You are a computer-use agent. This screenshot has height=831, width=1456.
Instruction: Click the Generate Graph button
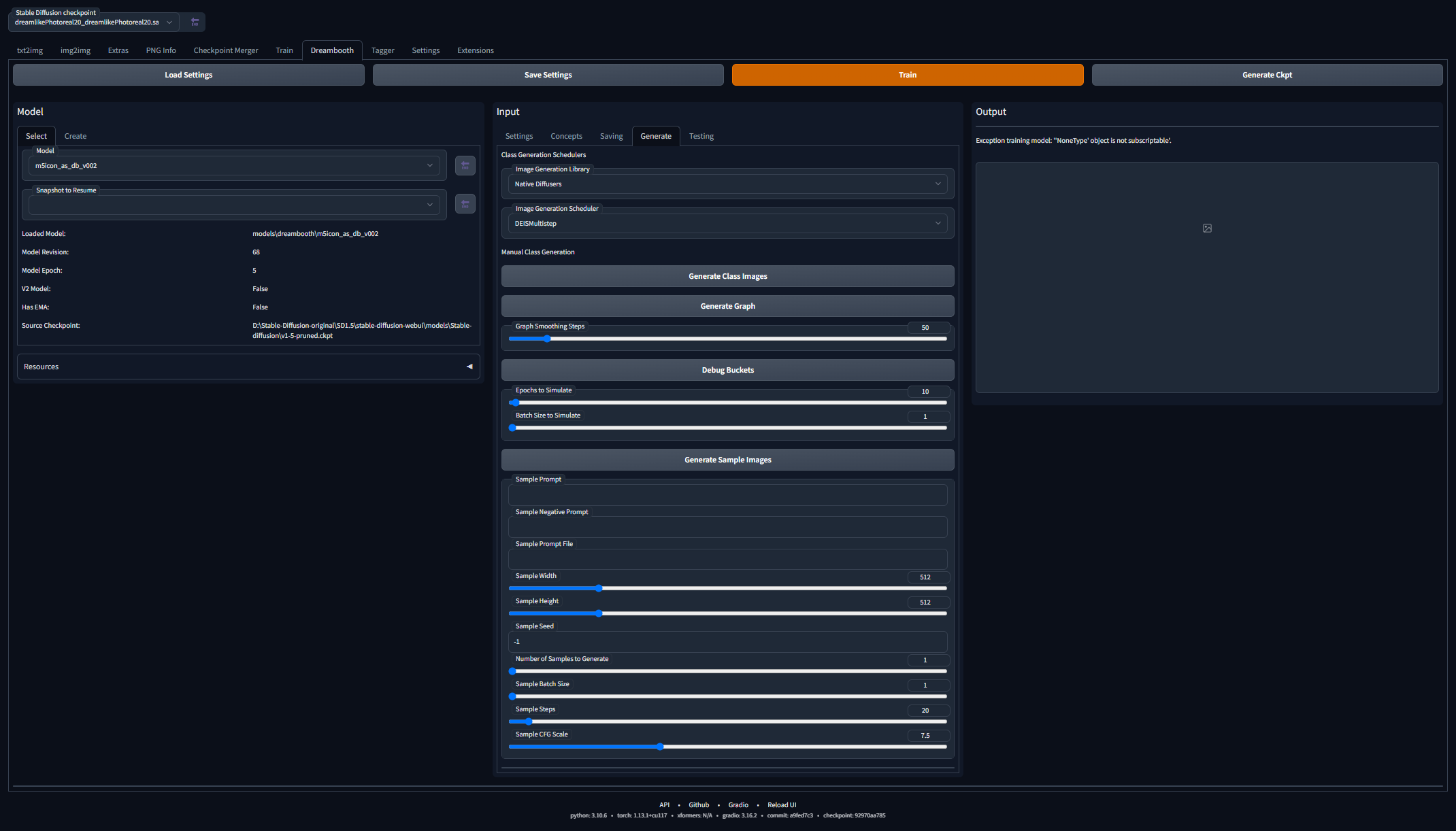pyautogui.click(x=727, y=306)
